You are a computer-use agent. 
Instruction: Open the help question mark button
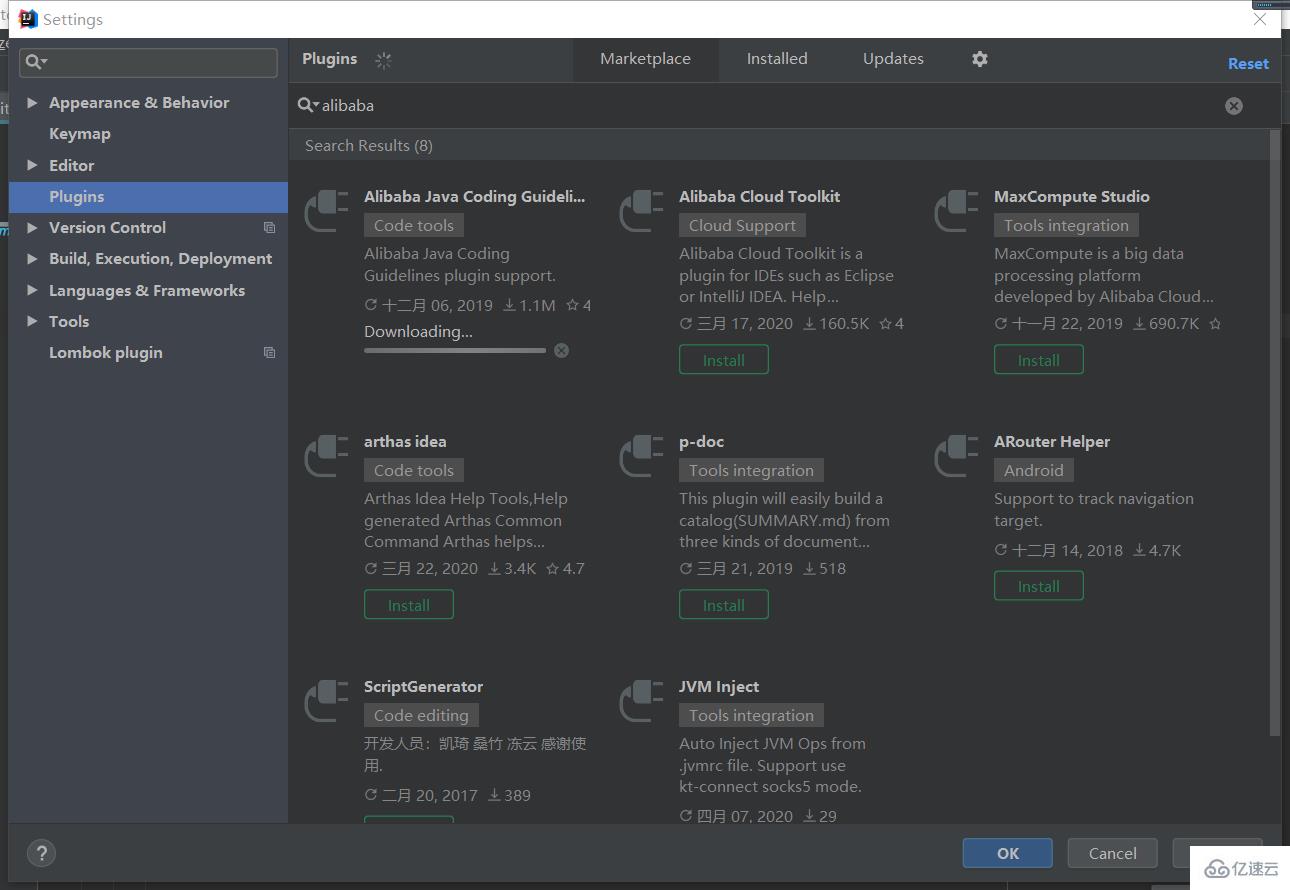(41, 853)
